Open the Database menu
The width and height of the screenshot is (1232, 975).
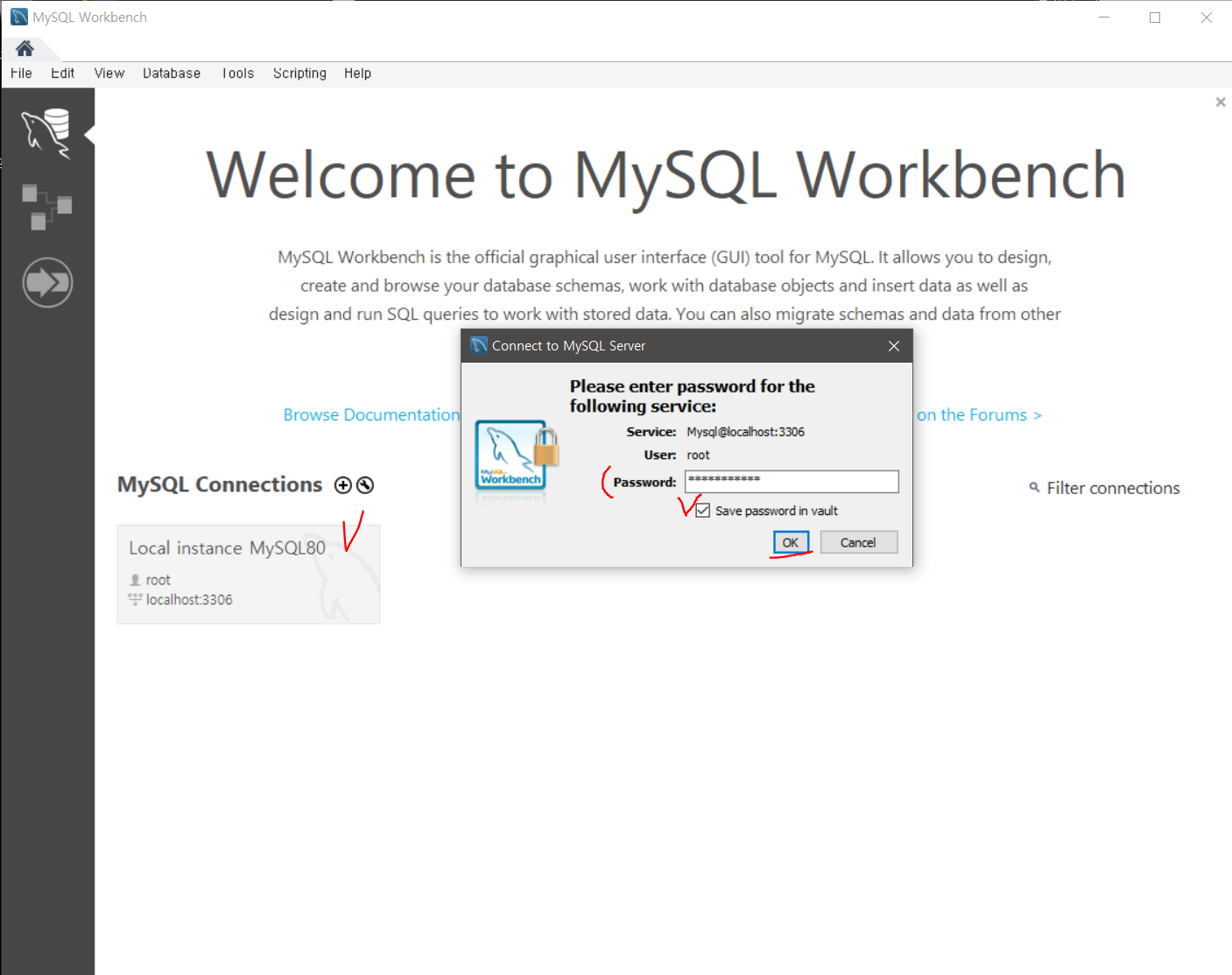172,74
